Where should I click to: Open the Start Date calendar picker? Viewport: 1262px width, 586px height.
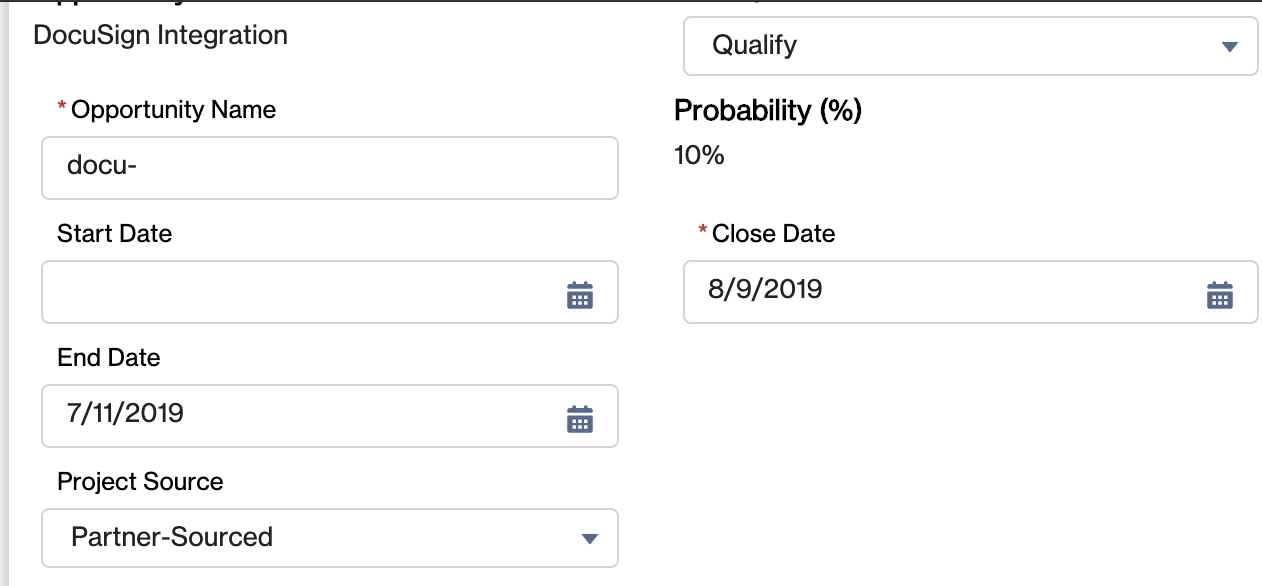pyautogui.click(x=581, y=293)
